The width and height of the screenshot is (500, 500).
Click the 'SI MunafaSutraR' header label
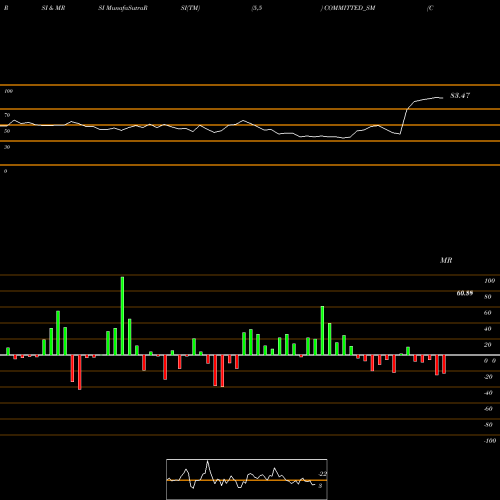tap(123, 8)
